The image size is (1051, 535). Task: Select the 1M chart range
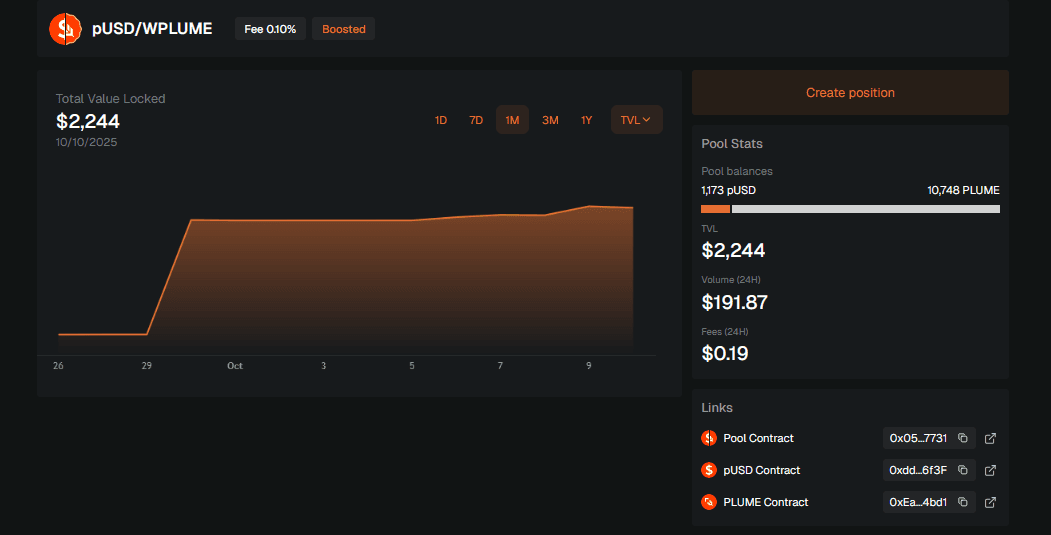pyautogui.click(x=512, y=120)
